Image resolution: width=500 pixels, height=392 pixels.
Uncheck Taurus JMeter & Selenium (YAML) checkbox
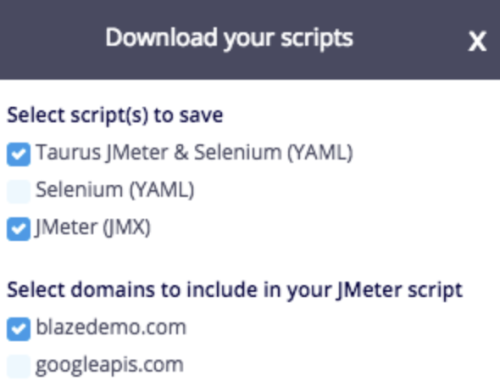19,154
